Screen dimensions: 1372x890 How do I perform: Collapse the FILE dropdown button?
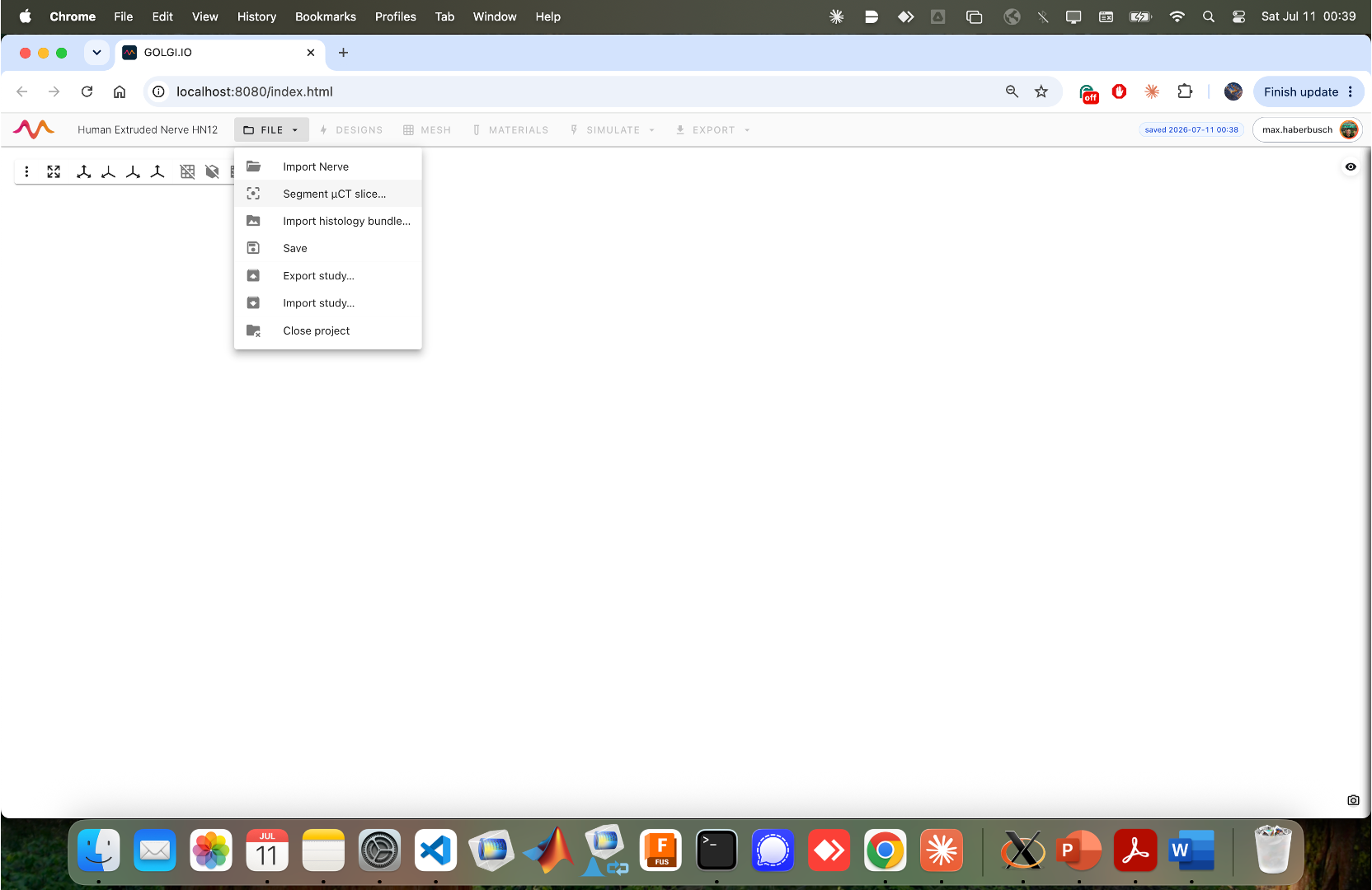[271, 130]
